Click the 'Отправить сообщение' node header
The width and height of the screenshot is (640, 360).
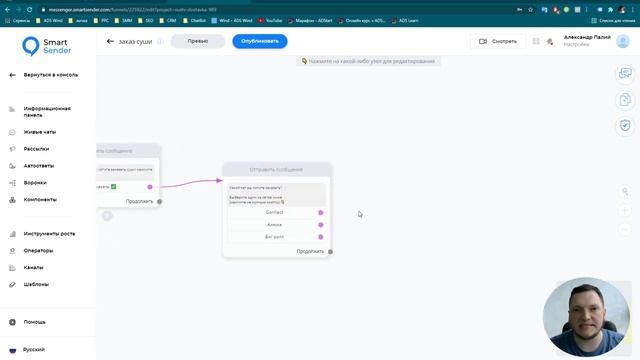(x=277, y=169)
